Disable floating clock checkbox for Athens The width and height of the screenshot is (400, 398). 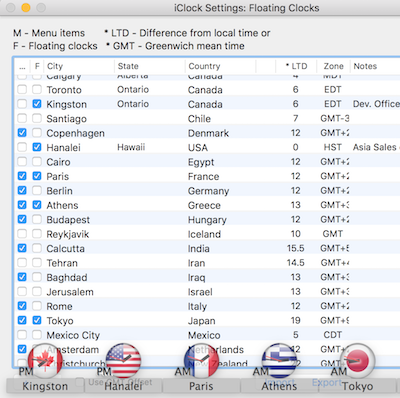[37, 205]
